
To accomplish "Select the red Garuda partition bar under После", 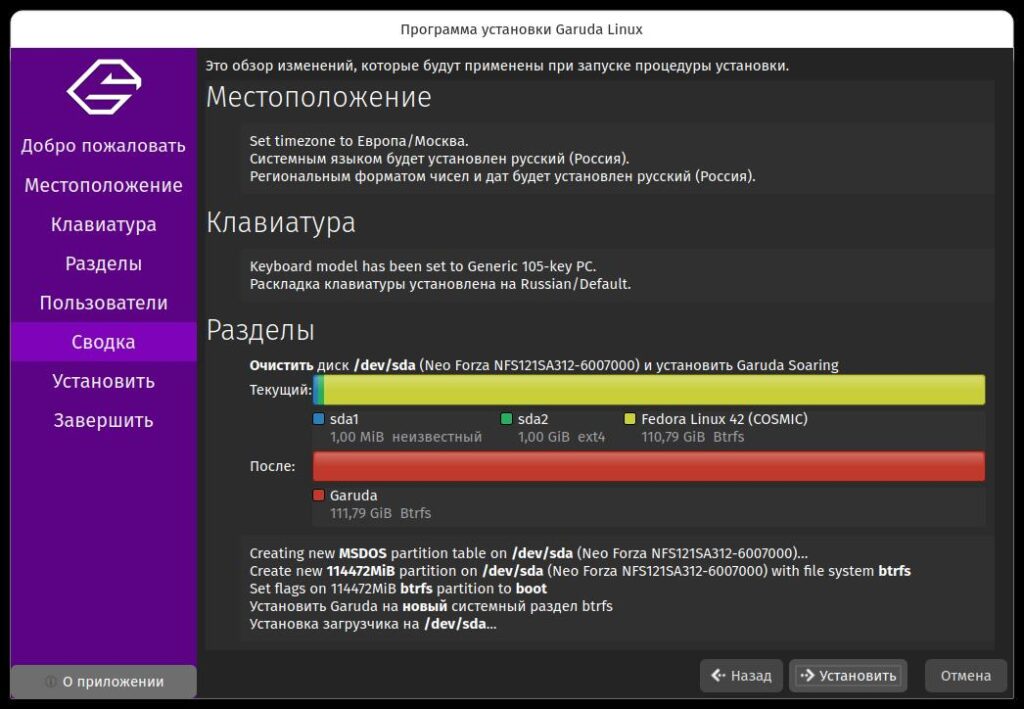I will (649, 466).
